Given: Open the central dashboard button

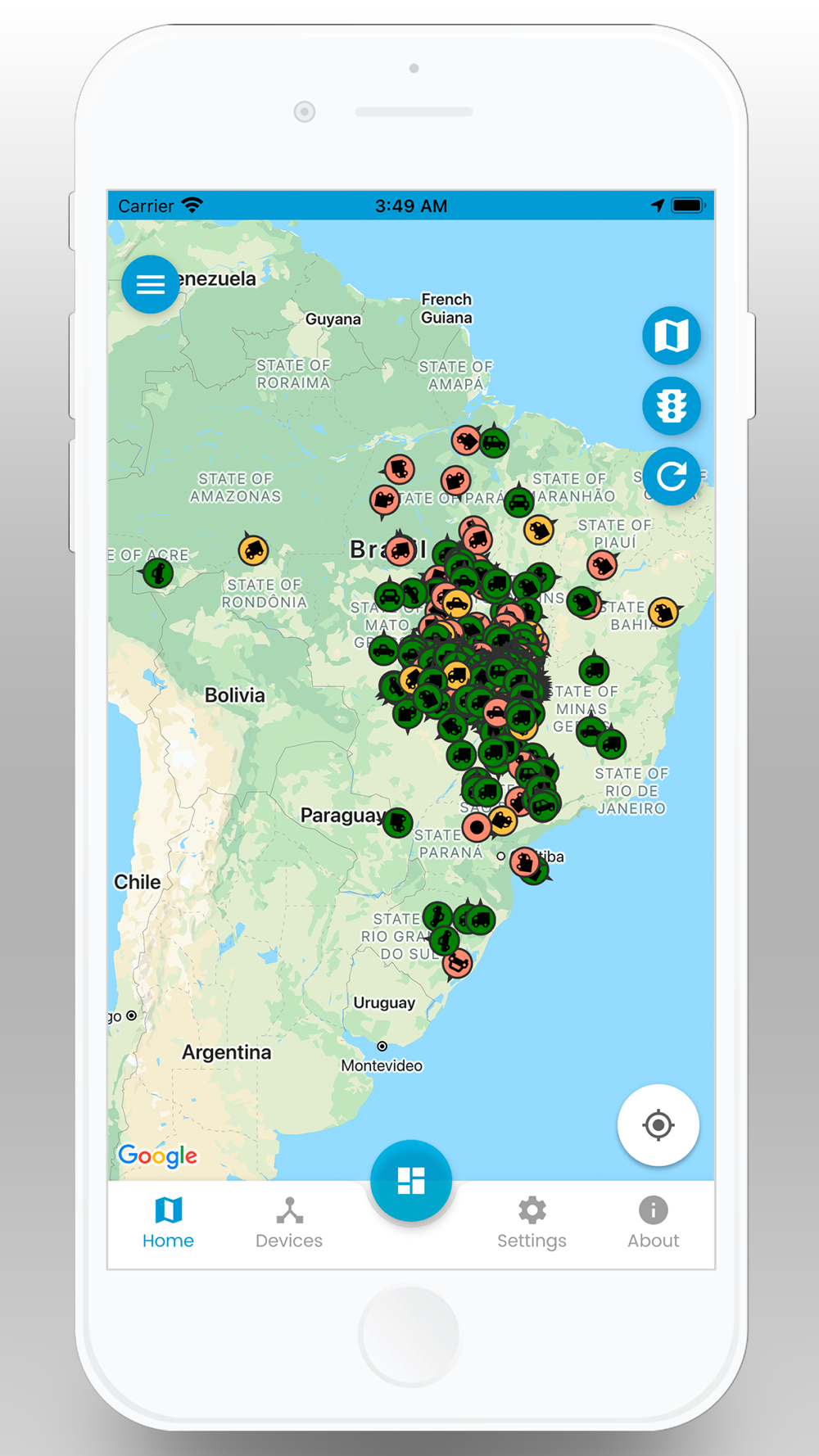Looking at the screenshot, I should click(411, 1180).
